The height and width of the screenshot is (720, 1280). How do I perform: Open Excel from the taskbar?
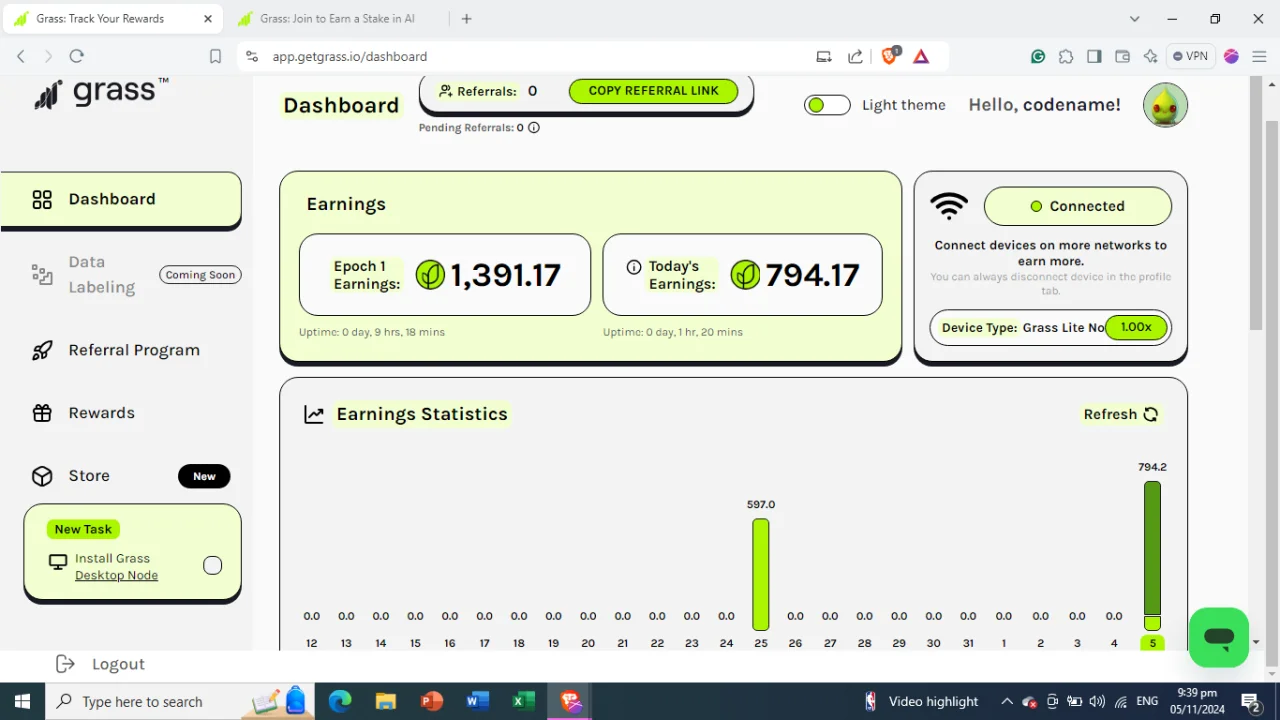coord(523,702)
